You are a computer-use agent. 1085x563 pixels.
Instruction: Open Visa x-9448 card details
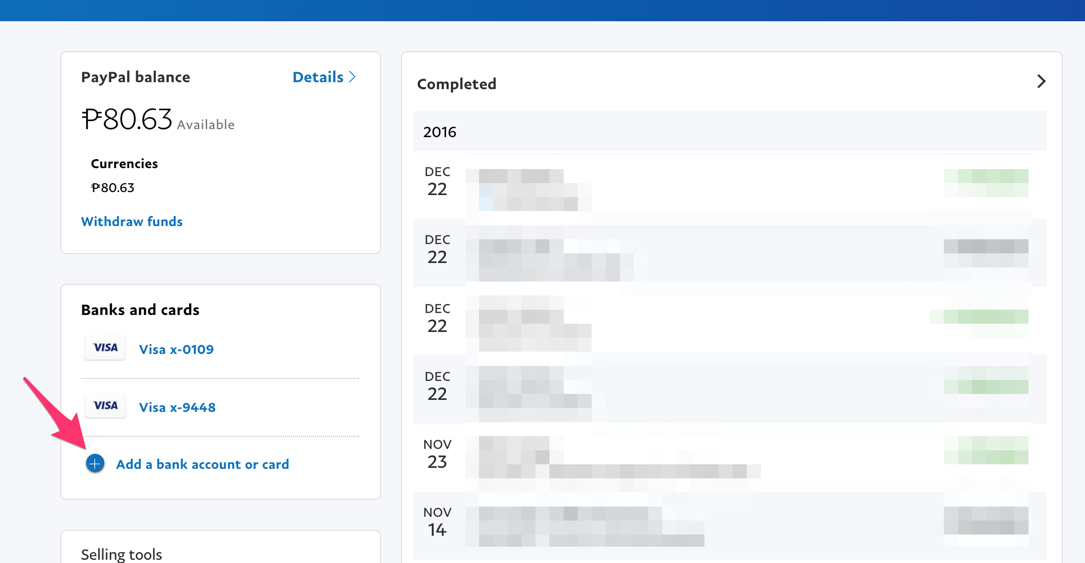tap(177, 407)
